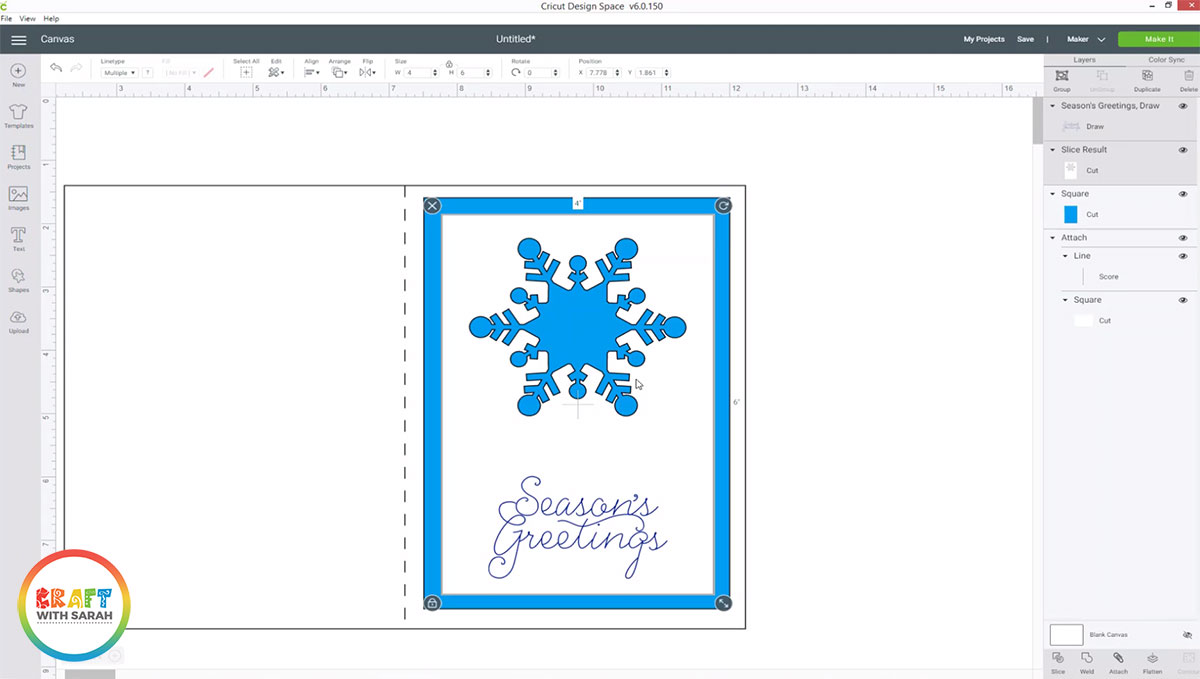Image resolution: width=1200 pixels, height=679 pixels.
Task: Open the Linetype dropdown
Action: pos(117,72)
